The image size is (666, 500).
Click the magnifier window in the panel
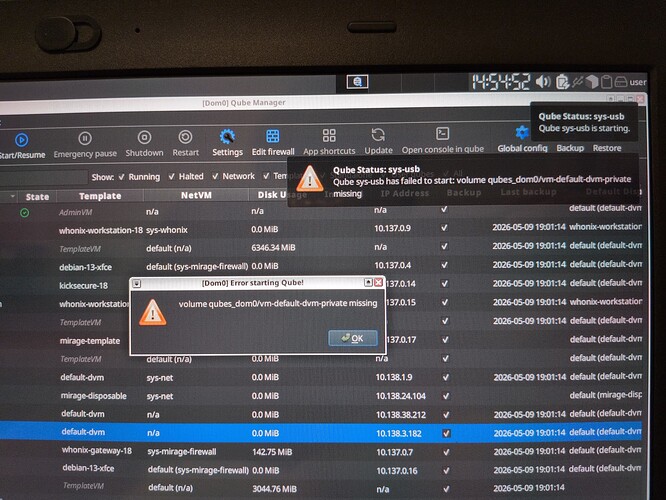coord(357,82)
